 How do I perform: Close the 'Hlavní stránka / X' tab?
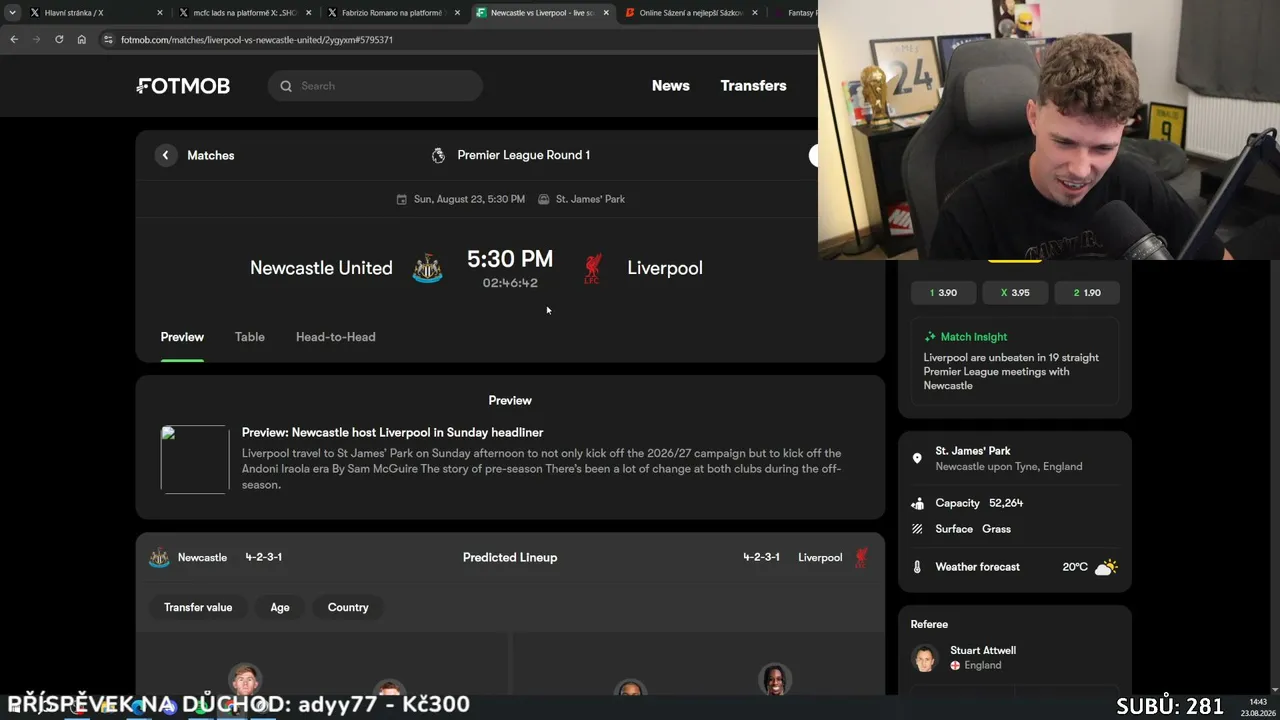[160, 13]
